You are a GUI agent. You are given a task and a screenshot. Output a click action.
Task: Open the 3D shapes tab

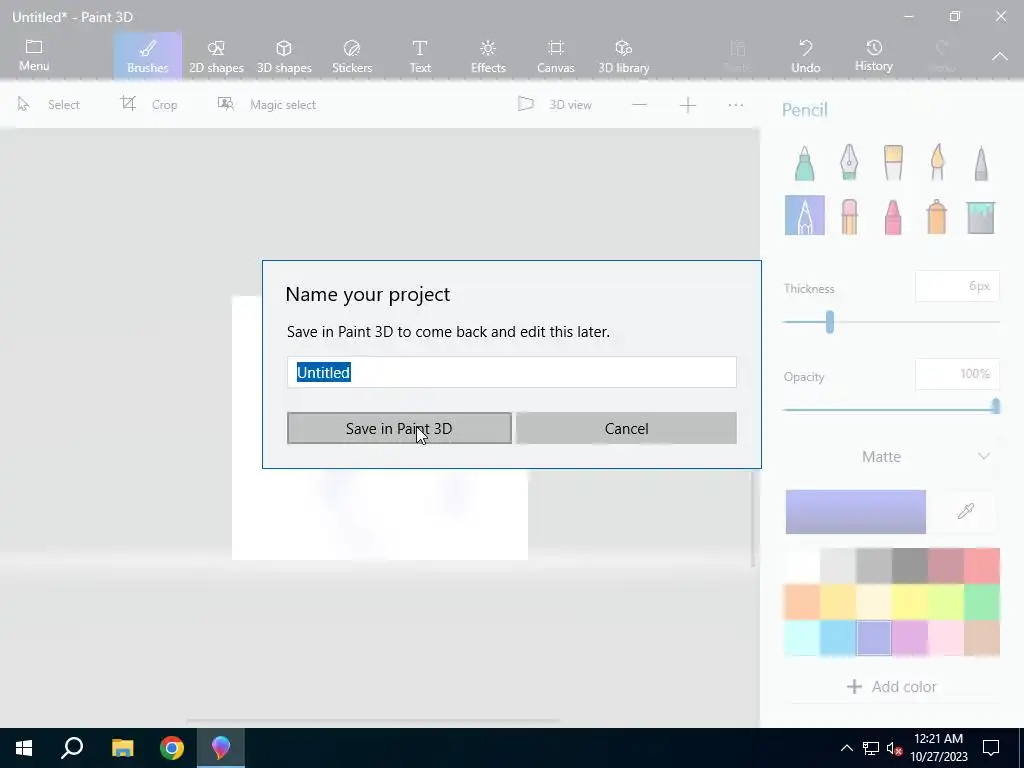[x=284, y=56]
